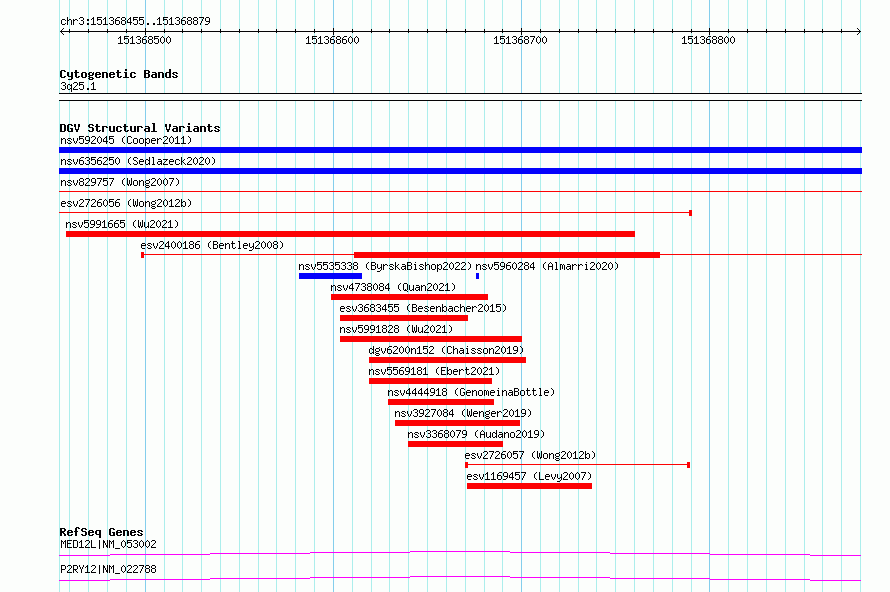
Task: Open the esv2726057 (Wong2012b) label
Action: (x=530, y=455)
